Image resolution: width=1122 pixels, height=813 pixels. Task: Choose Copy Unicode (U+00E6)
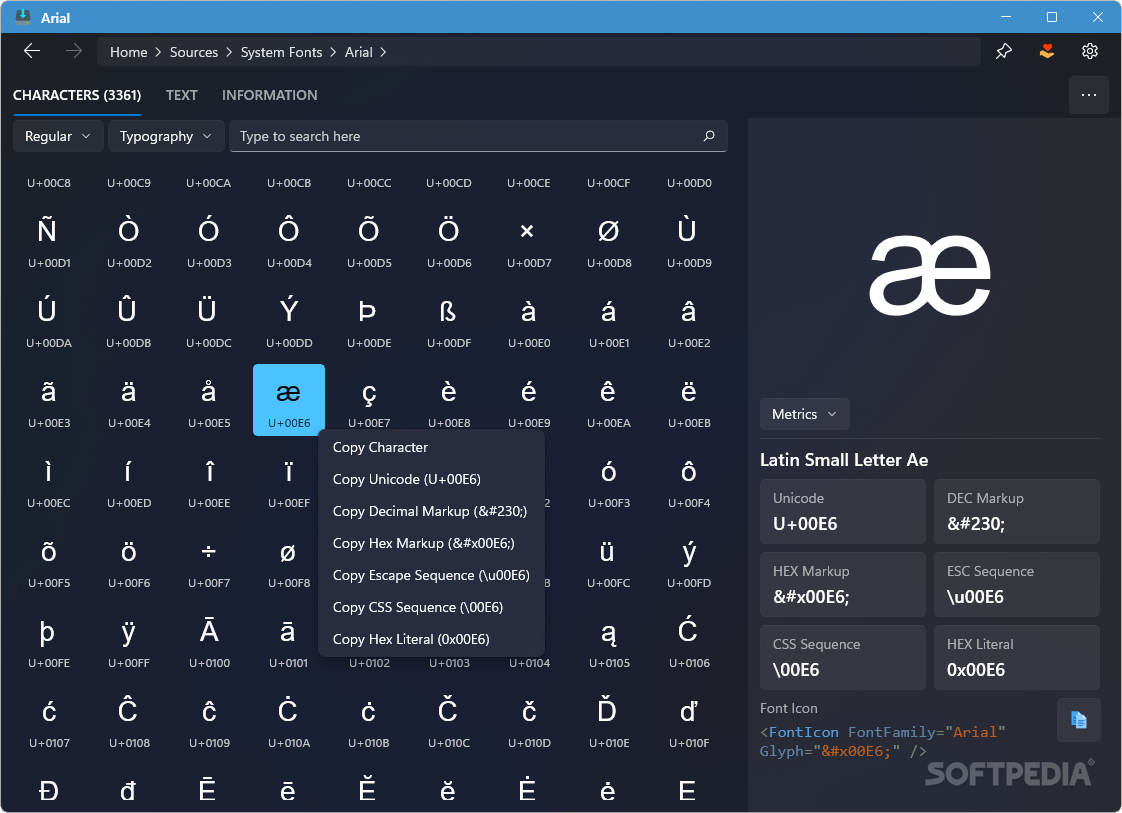(431, 479)
